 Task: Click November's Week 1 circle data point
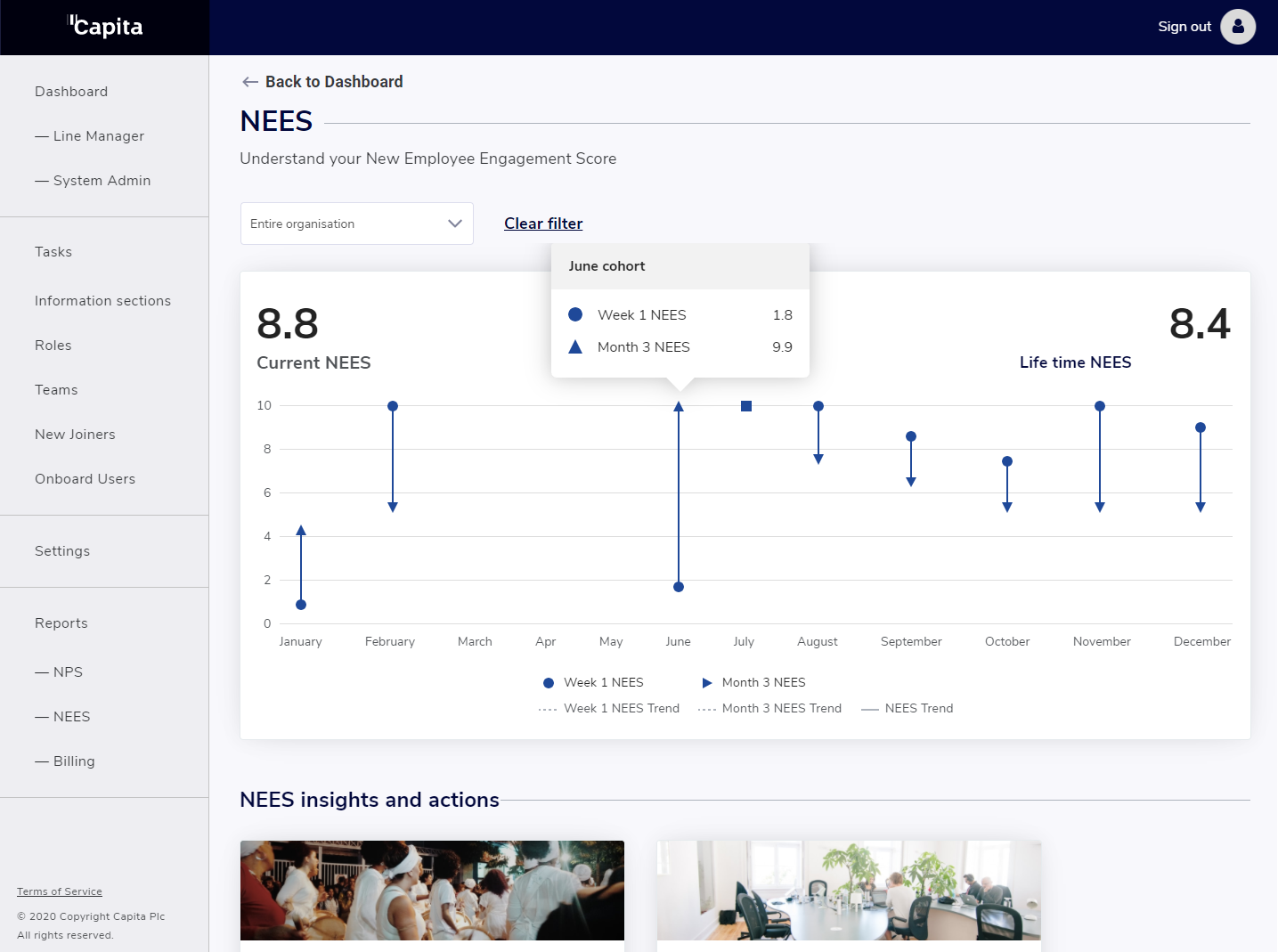1100,406
